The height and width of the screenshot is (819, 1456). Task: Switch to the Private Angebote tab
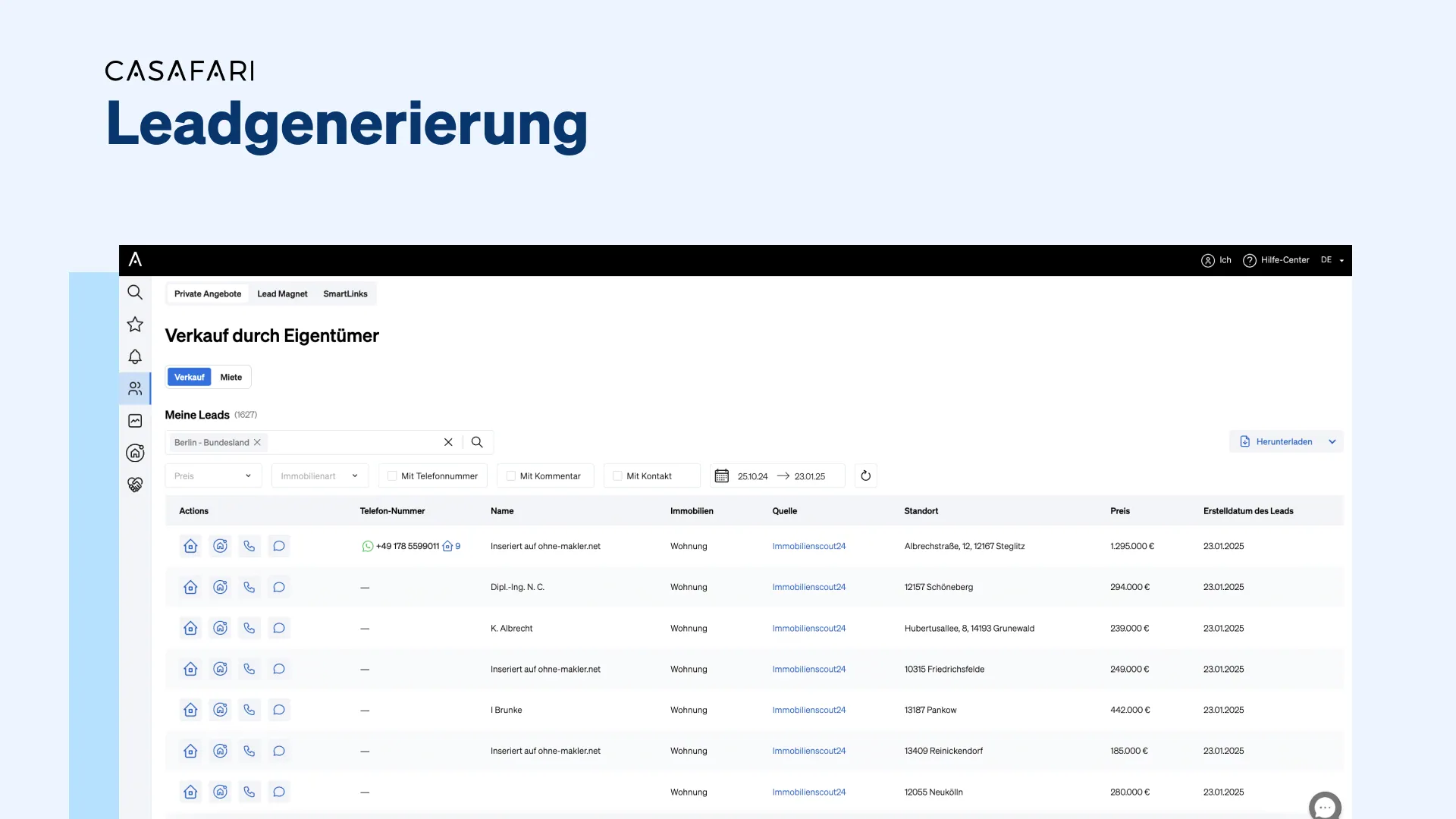(x=208, y=293)
